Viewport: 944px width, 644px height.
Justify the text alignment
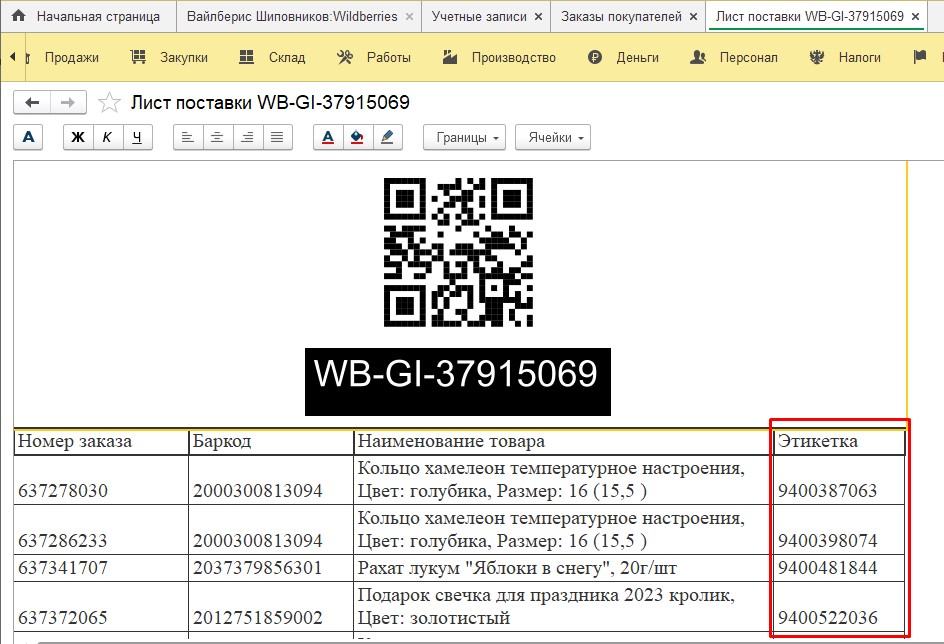coord(277,137)
